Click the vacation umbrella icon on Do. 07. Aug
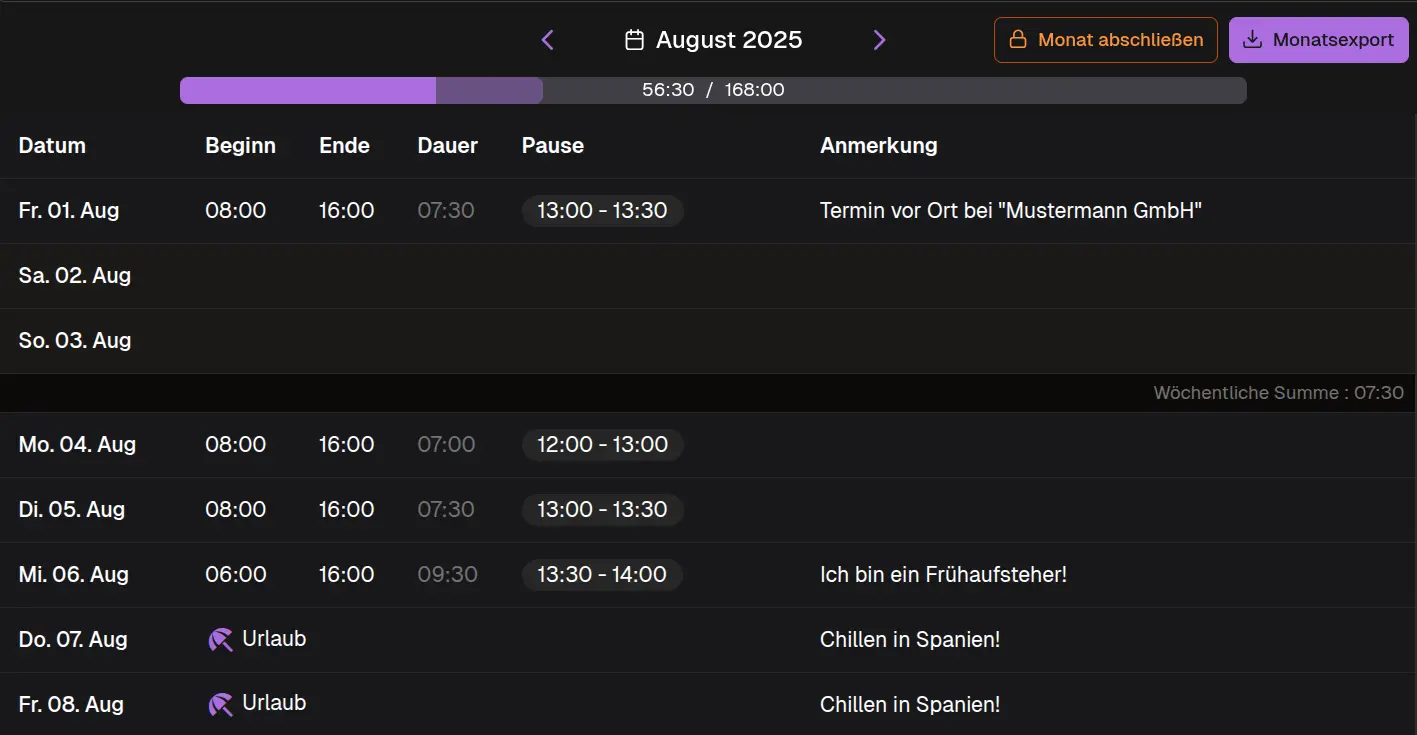This screenshot has width=1417, height=735. click(x=220, y=640)
